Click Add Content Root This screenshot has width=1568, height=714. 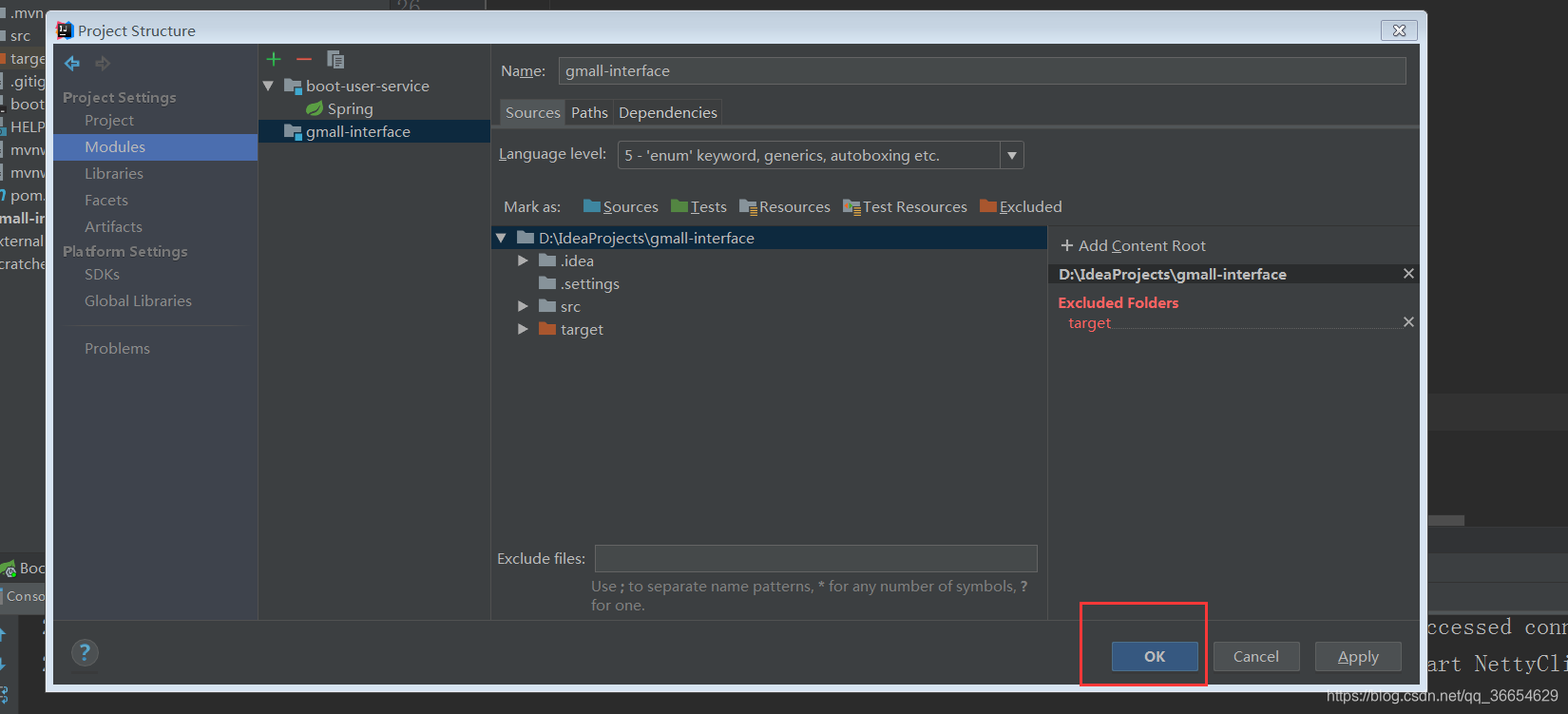pos(1133,245)
